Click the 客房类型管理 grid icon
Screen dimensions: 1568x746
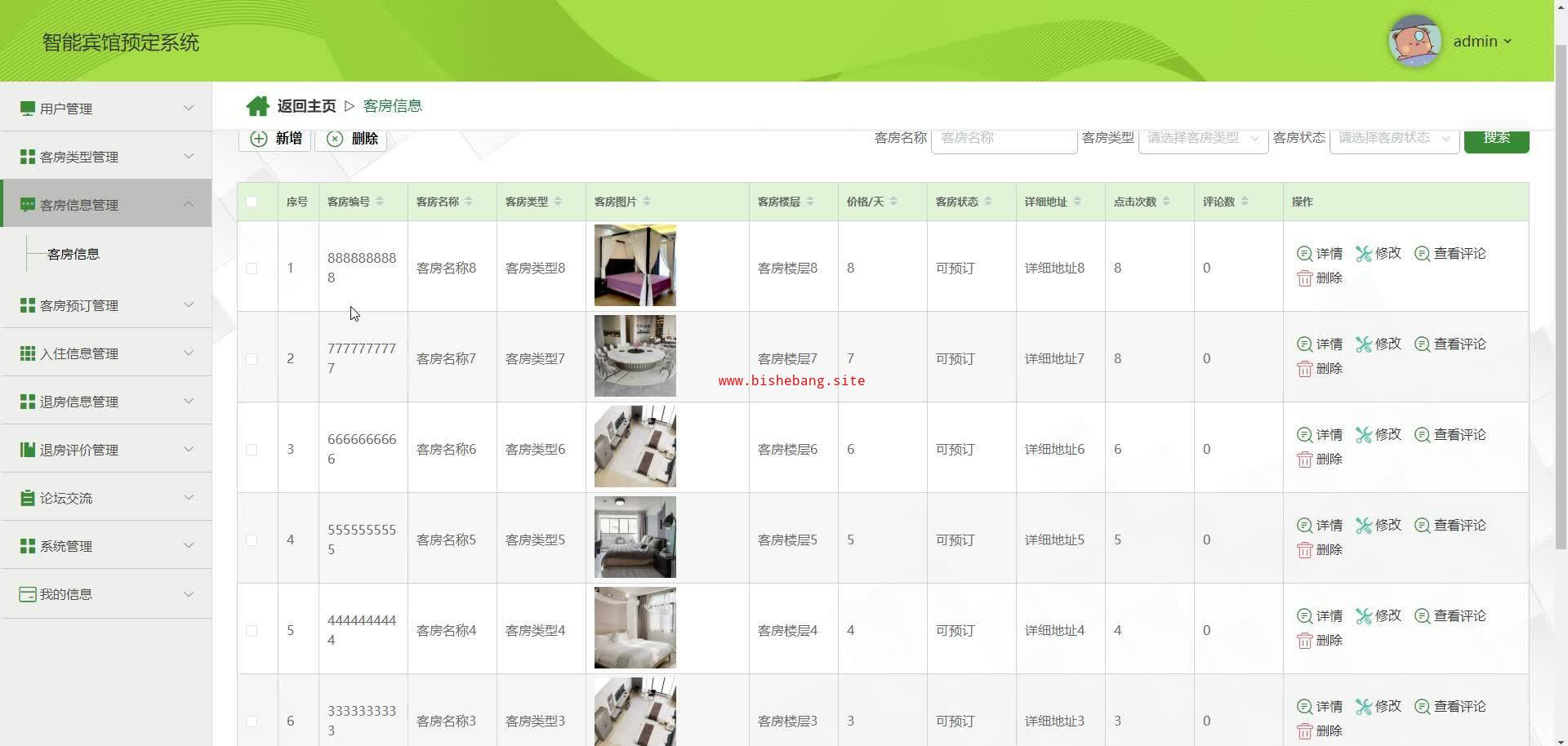[x=28, y=157]
